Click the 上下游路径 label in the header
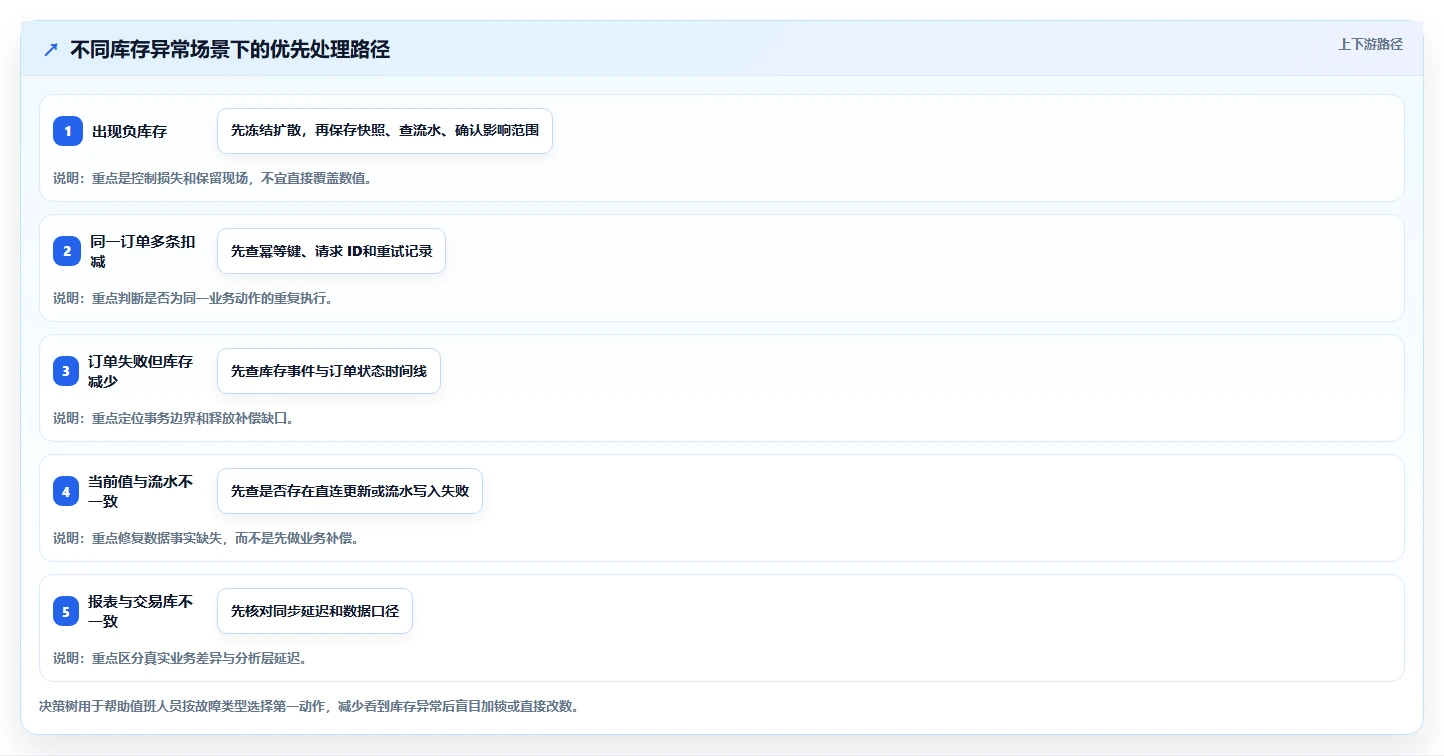 tap(1370, 44)
